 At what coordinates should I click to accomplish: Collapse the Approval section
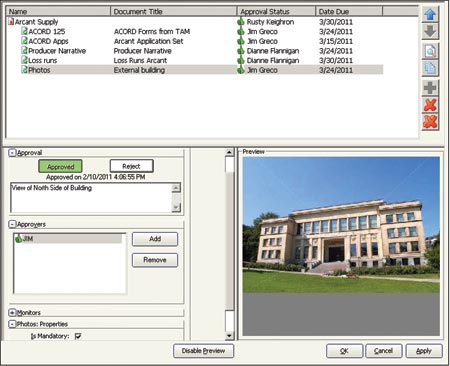coord(12,153)
